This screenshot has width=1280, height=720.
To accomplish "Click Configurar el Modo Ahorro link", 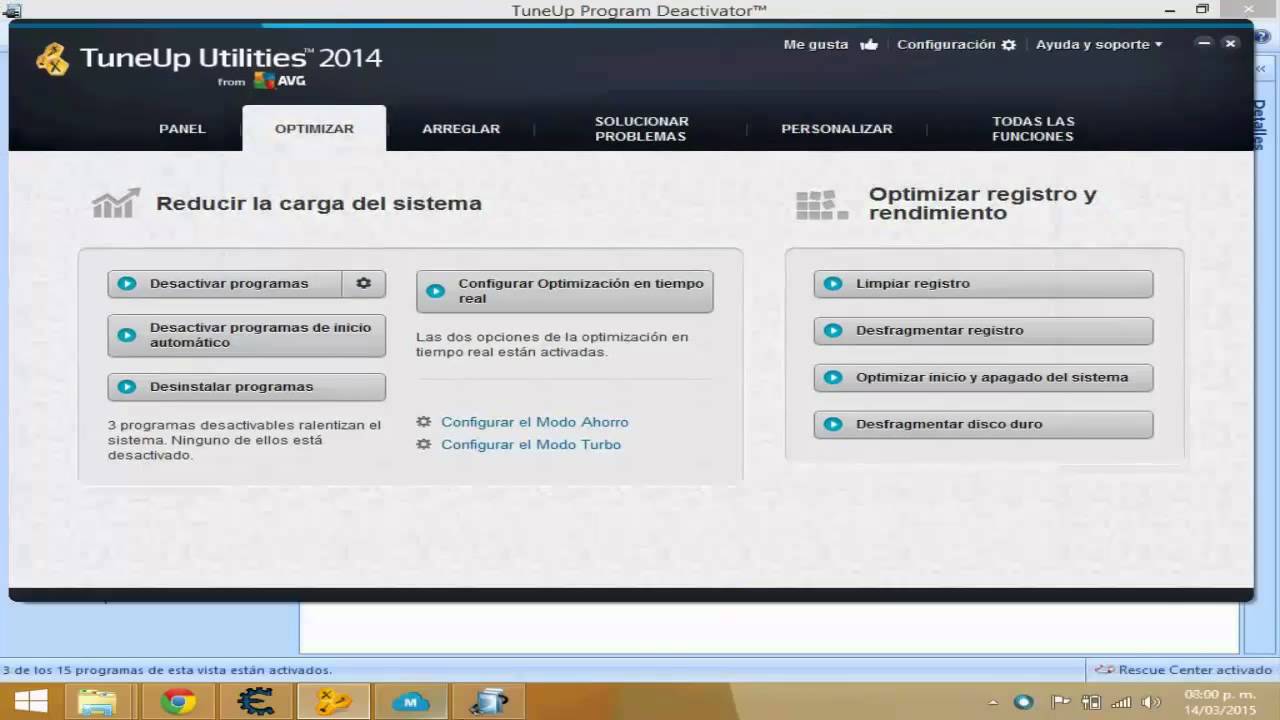I will (535, 422).
